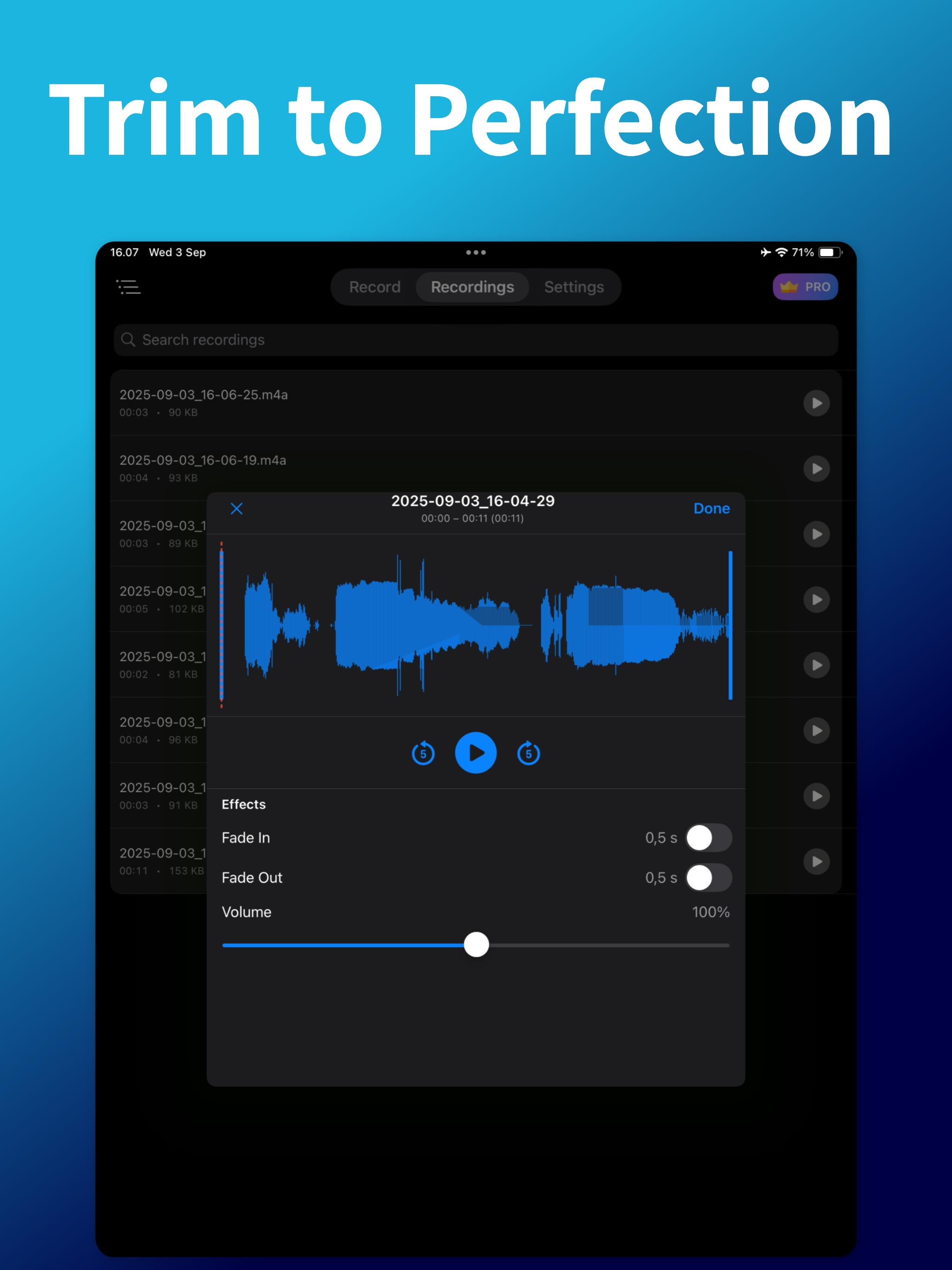Play recording 2025-09-03_16-06-19.m4a
Viewport: 952px width, 1270px height.
coord(816,469)
